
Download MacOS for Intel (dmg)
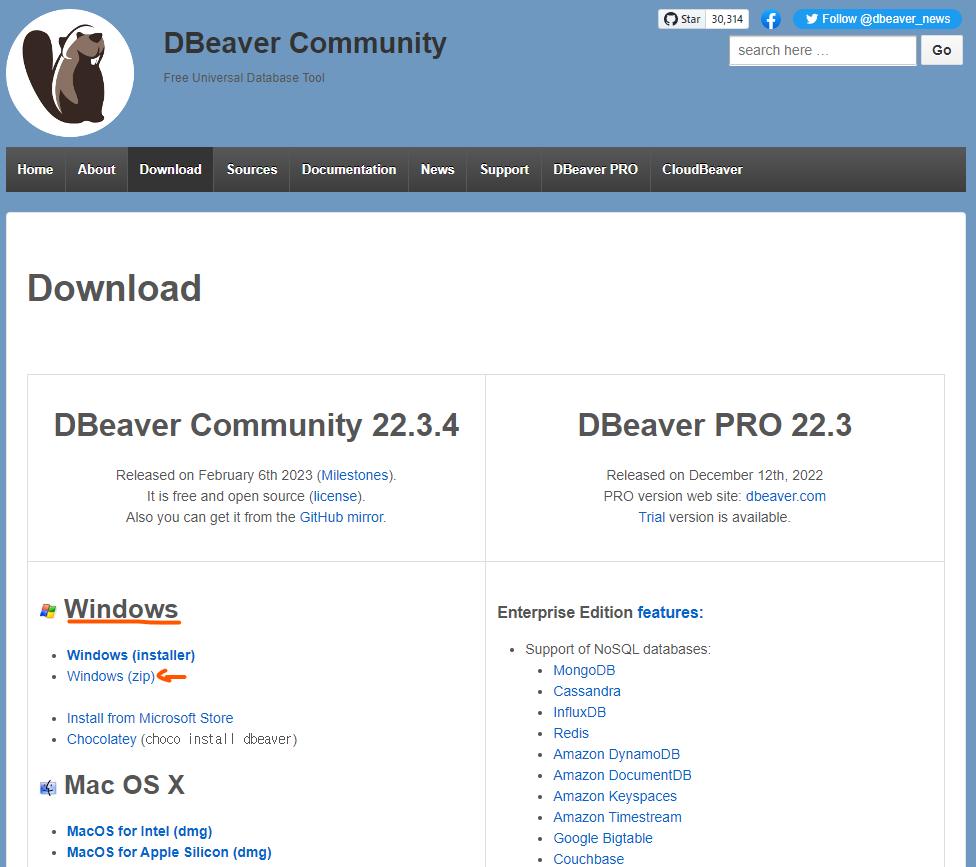pyautogui.click(x=139, y=832)
